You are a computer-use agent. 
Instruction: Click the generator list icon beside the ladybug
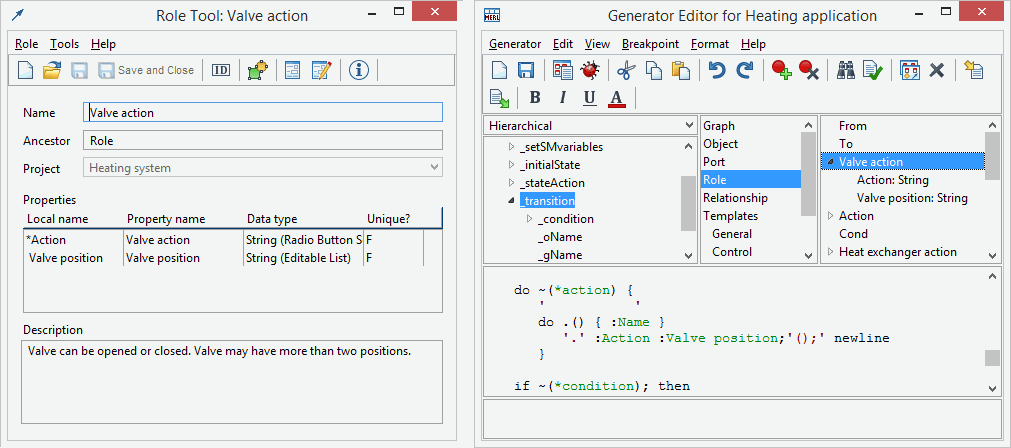pos(562,70)
